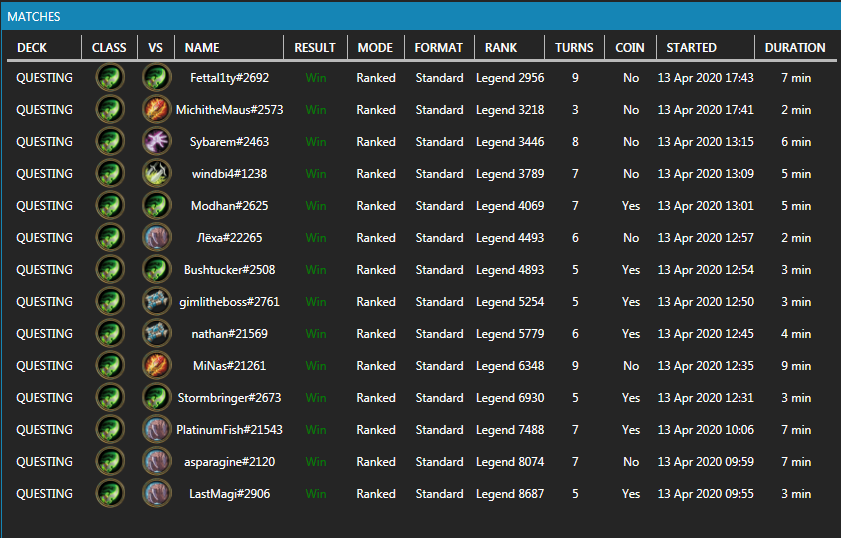Click rank cell Legend 4493
The image size is (841, 538).
click(510, 238)
